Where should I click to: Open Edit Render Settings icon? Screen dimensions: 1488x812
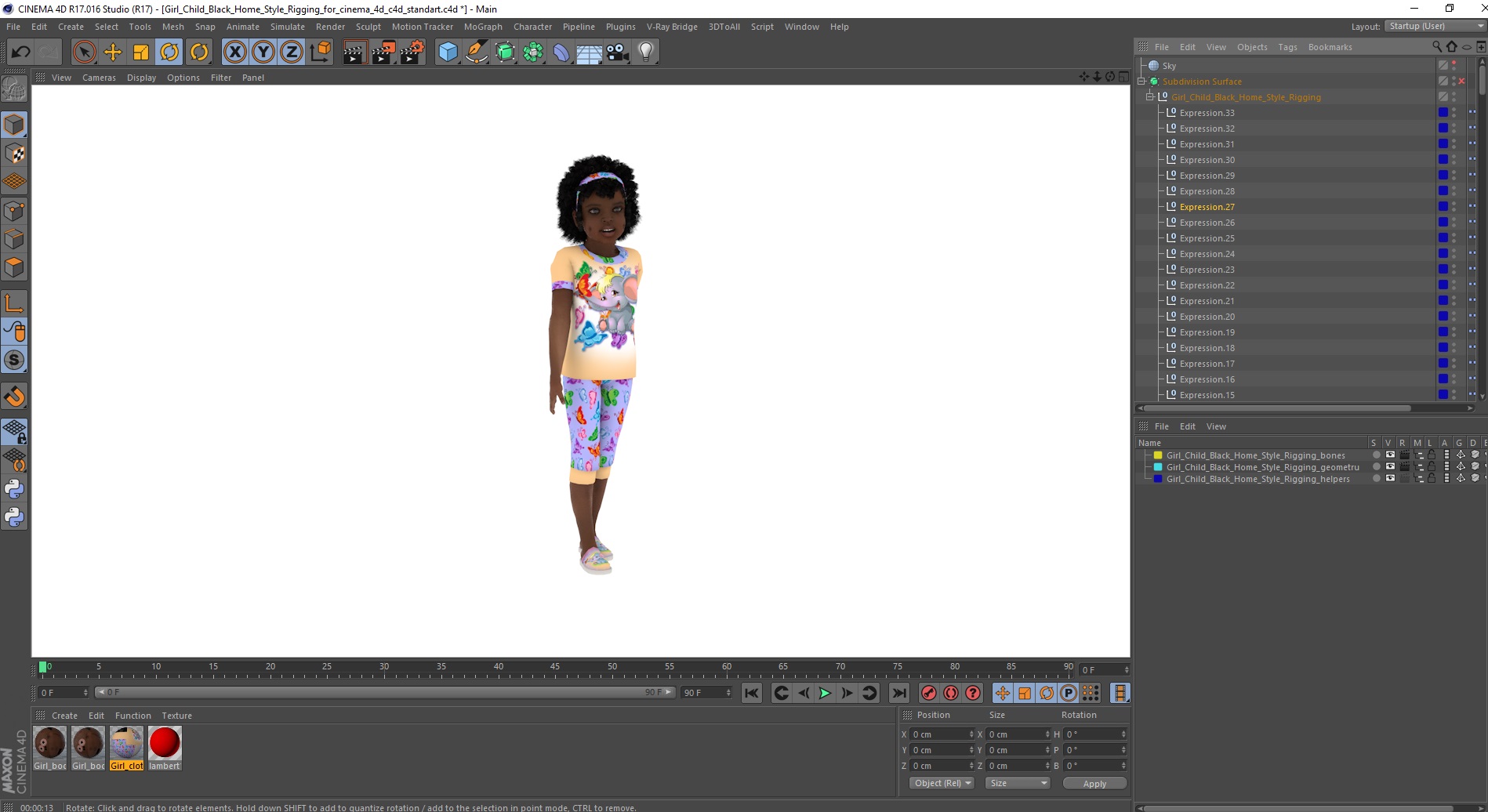tap(412, 53)
